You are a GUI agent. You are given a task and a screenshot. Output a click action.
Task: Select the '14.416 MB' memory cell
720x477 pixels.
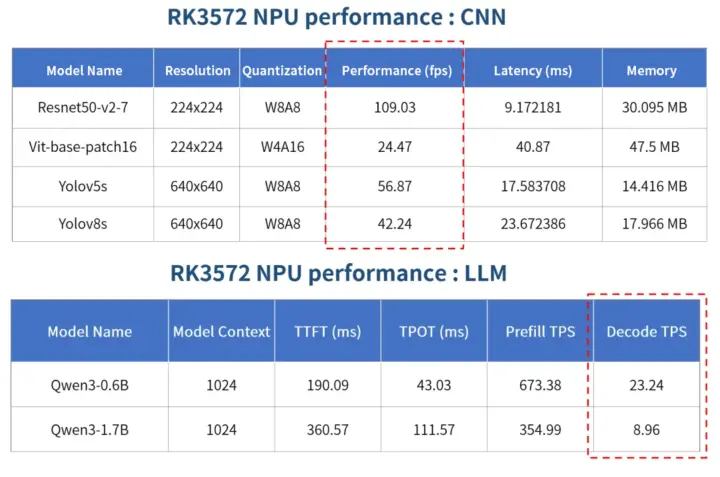click(x=654, y=186)
